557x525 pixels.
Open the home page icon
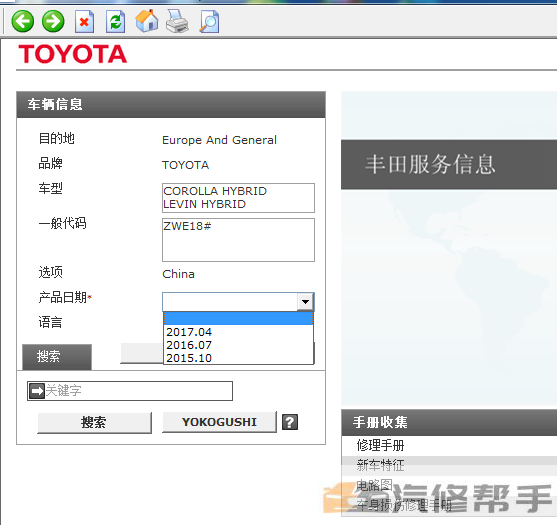click(147, 21)
